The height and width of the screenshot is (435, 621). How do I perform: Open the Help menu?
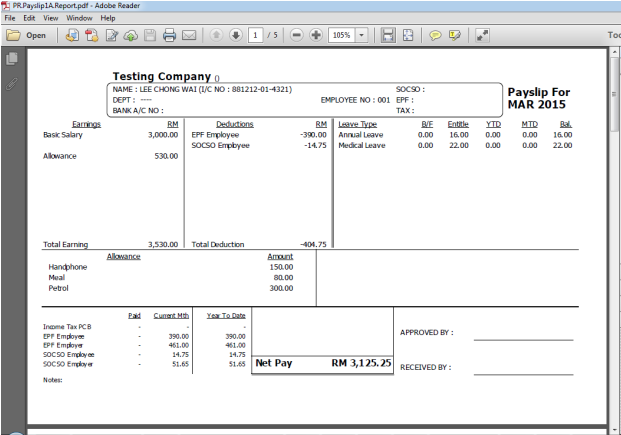[x=108, y=18]
